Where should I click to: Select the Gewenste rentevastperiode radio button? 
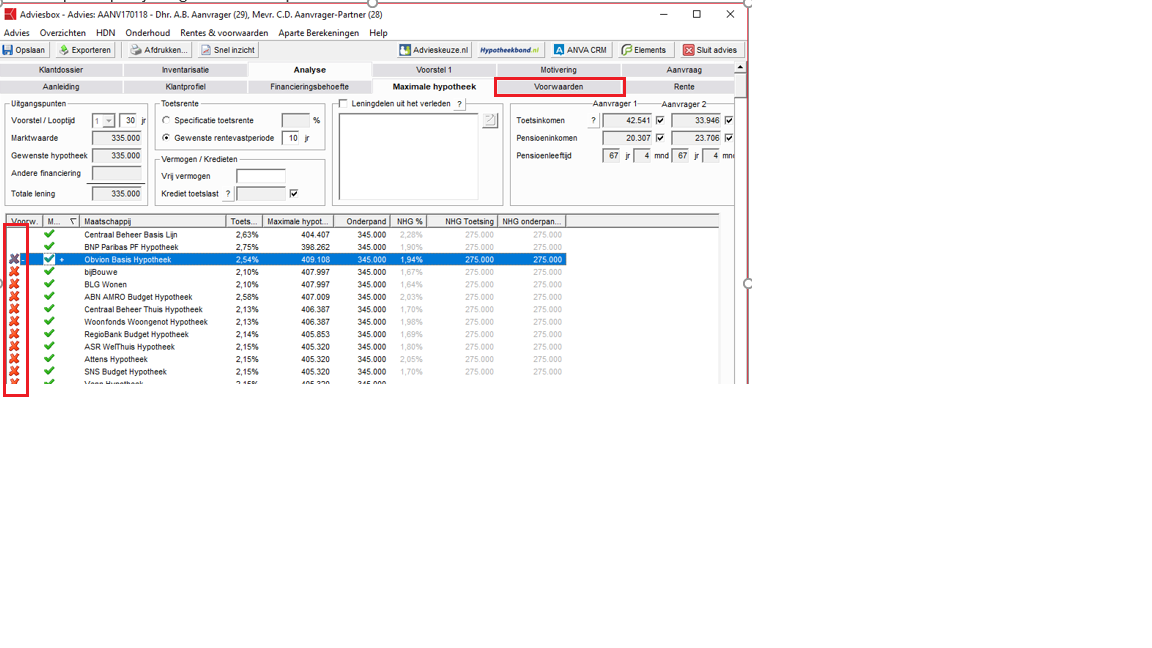pyautogui.click(x=166, y=137)
